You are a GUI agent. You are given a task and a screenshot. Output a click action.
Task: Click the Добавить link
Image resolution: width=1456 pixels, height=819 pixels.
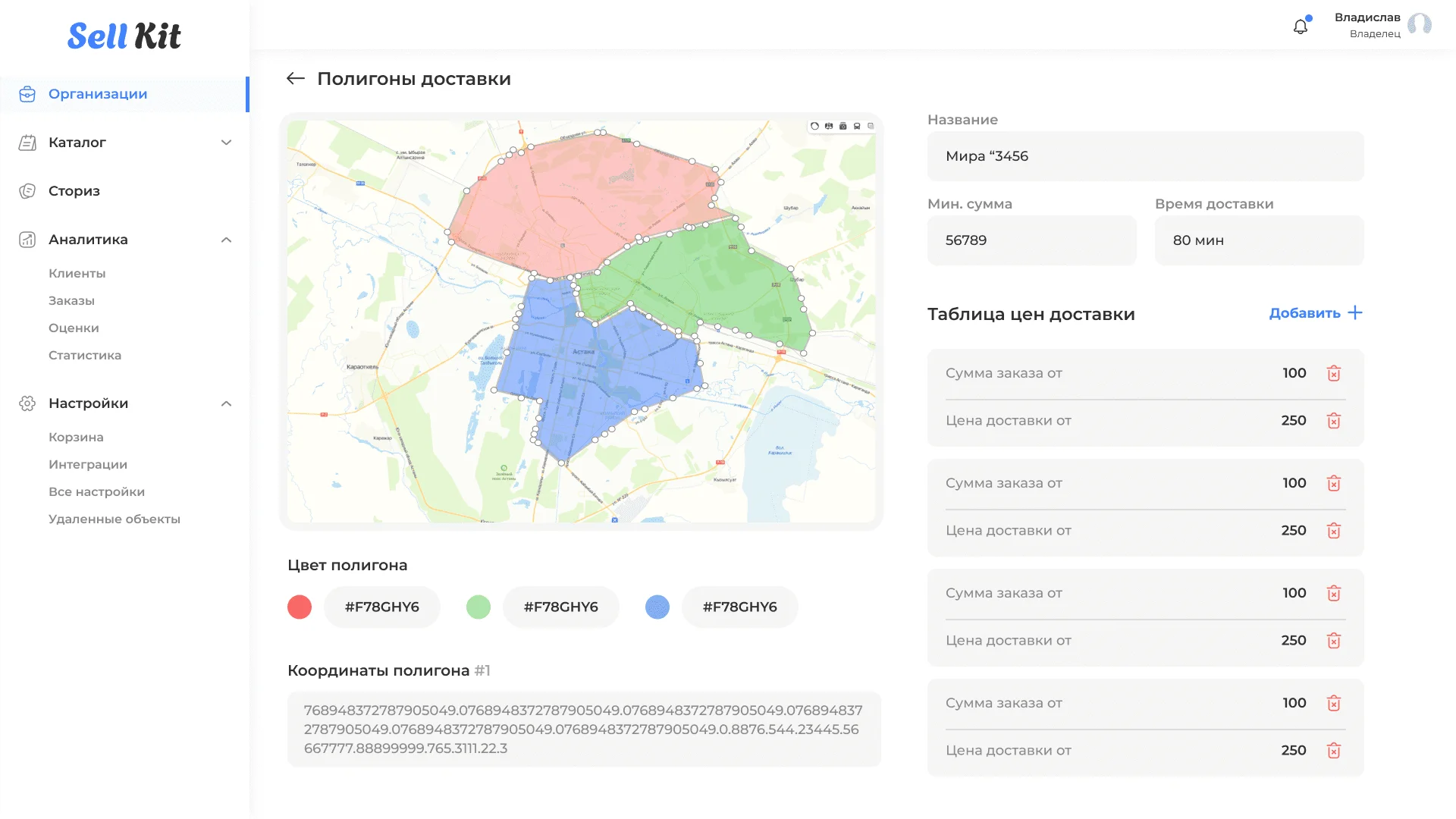1304,313
